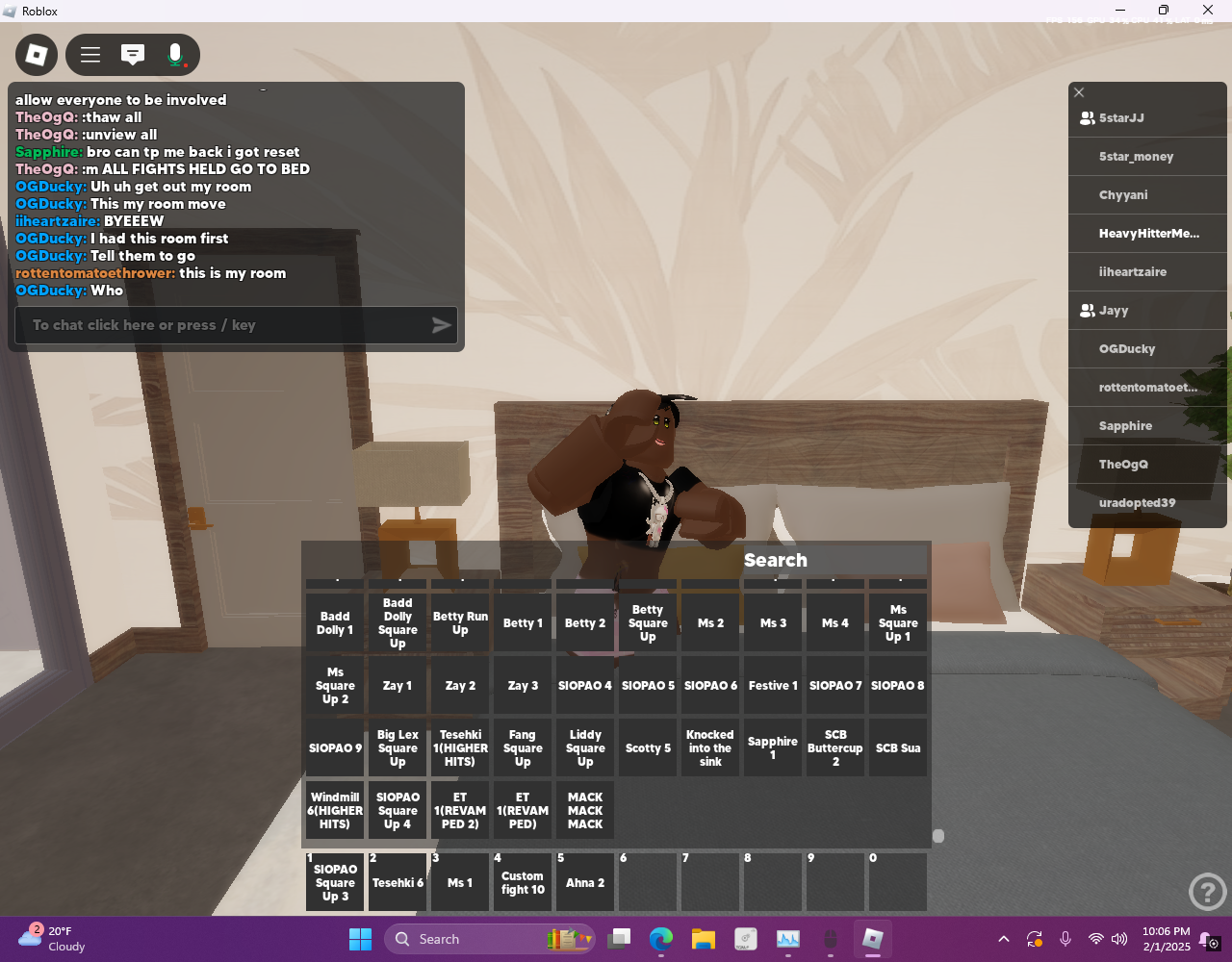Pick Ms Square Up 2 animation
1232x962 pixels.
tap(335, 686)
